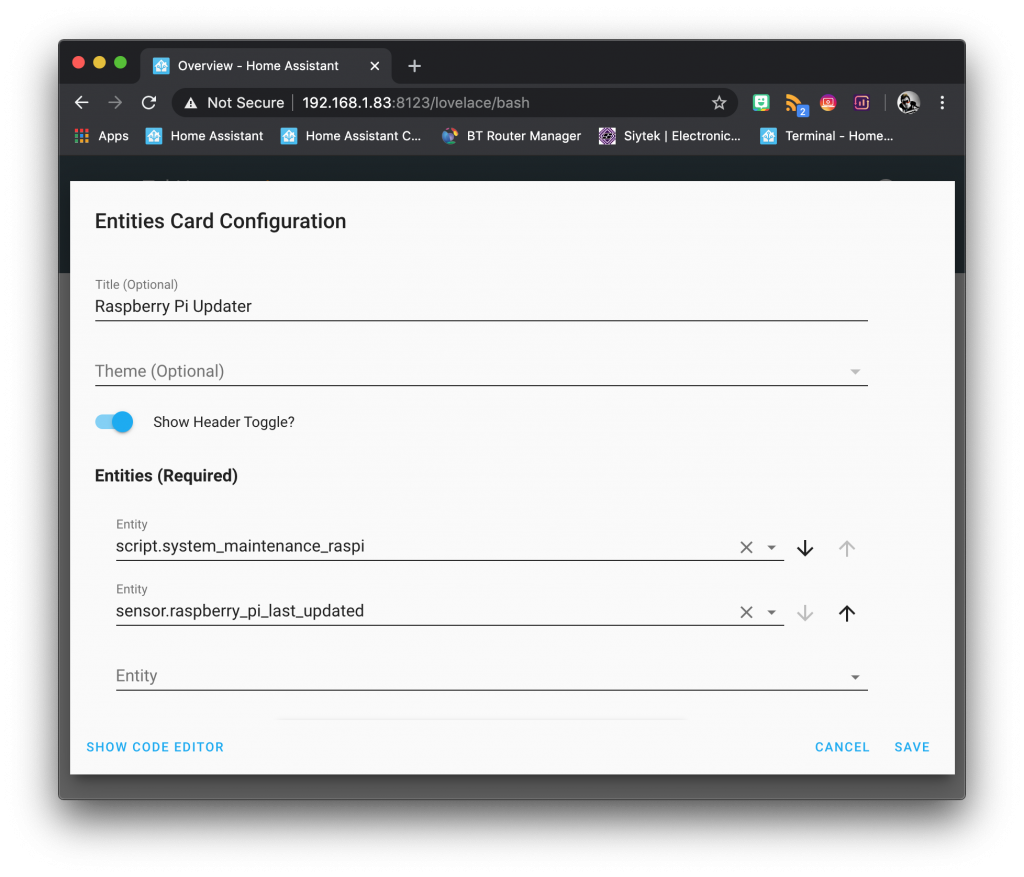Bookmark this page with star icon
The height and width of the screenshot is (877, 1024).
click(x=718, y=103)
